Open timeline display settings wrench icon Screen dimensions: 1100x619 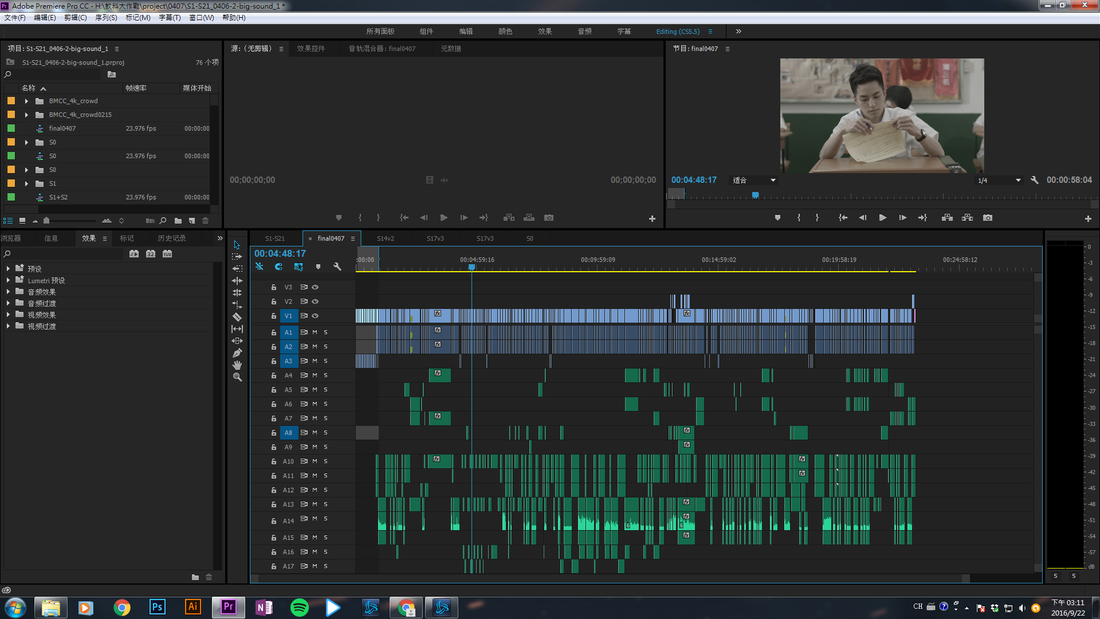[337, 267]
